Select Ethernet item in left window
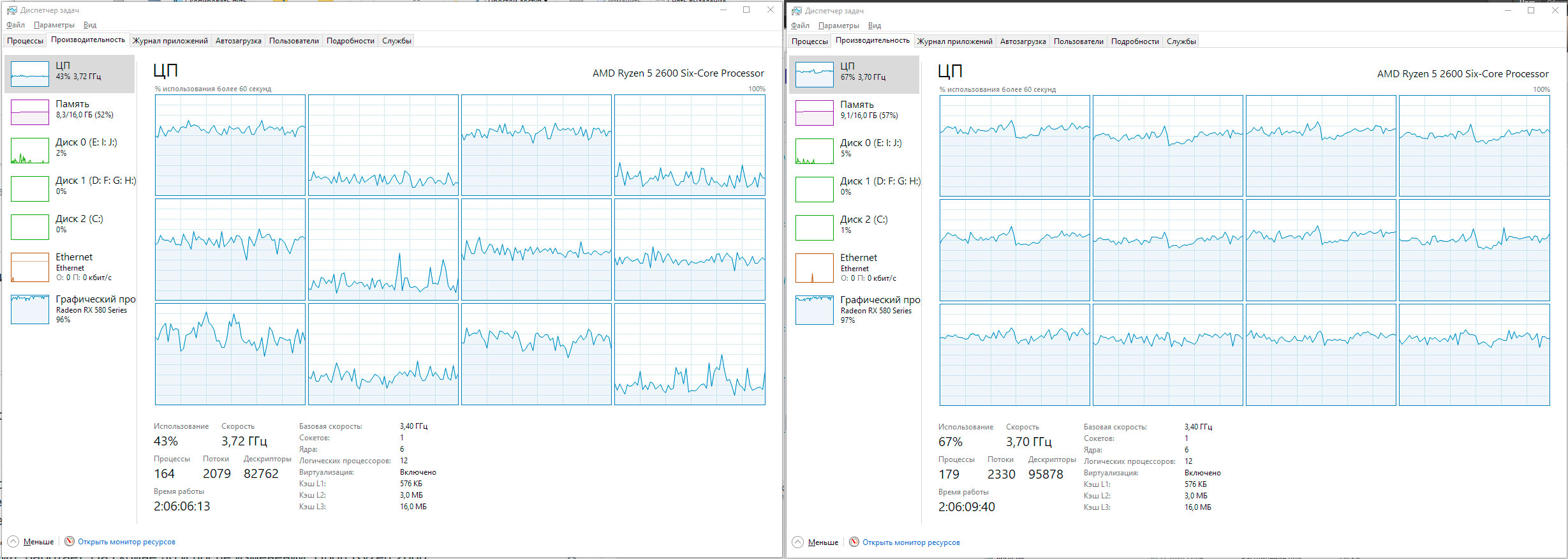Viewport: 1568px width, 559px height. click(x=70, y=267)
